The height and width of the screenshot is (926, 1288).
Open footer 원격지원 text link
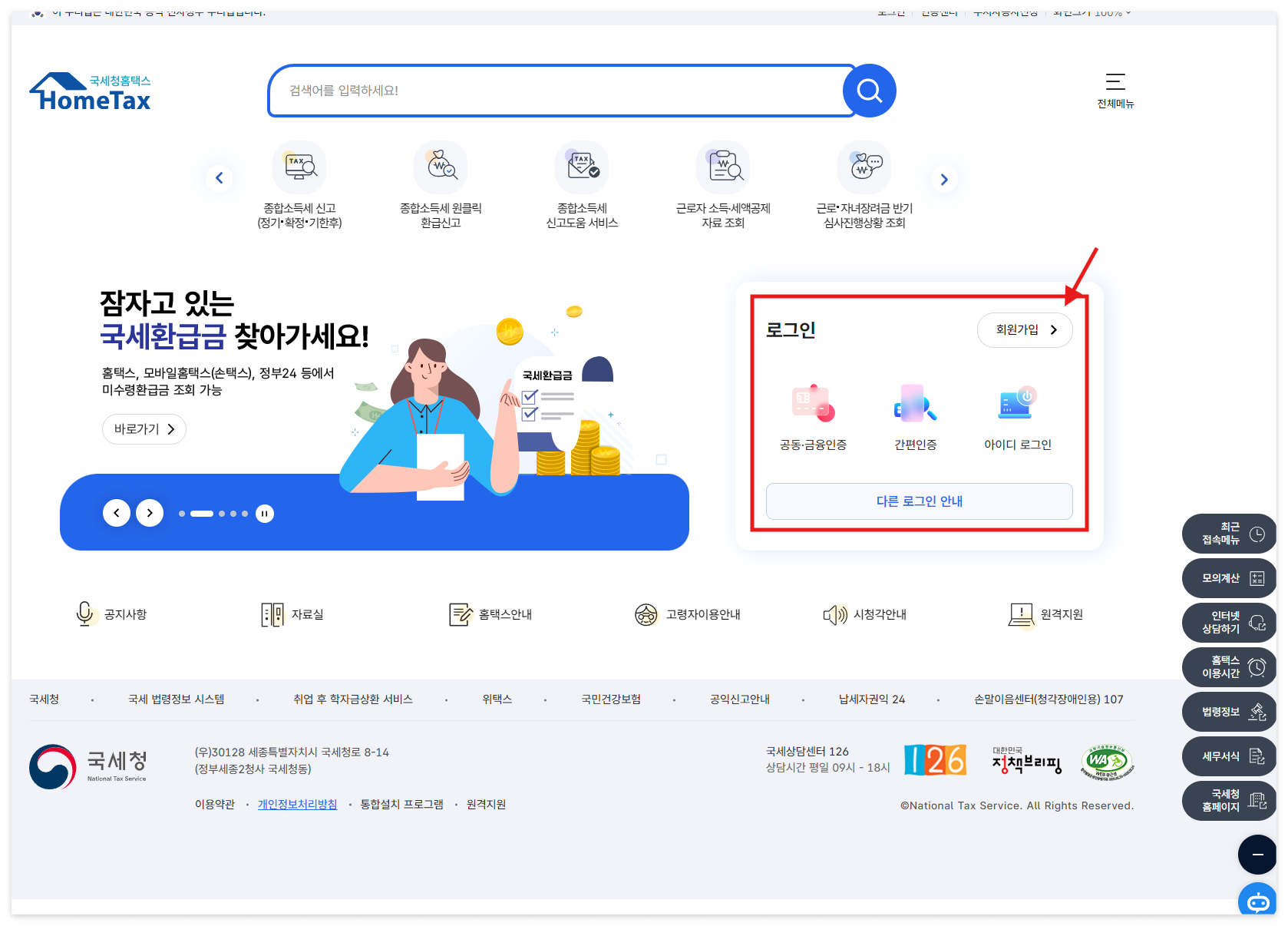[x=487, y=805]
